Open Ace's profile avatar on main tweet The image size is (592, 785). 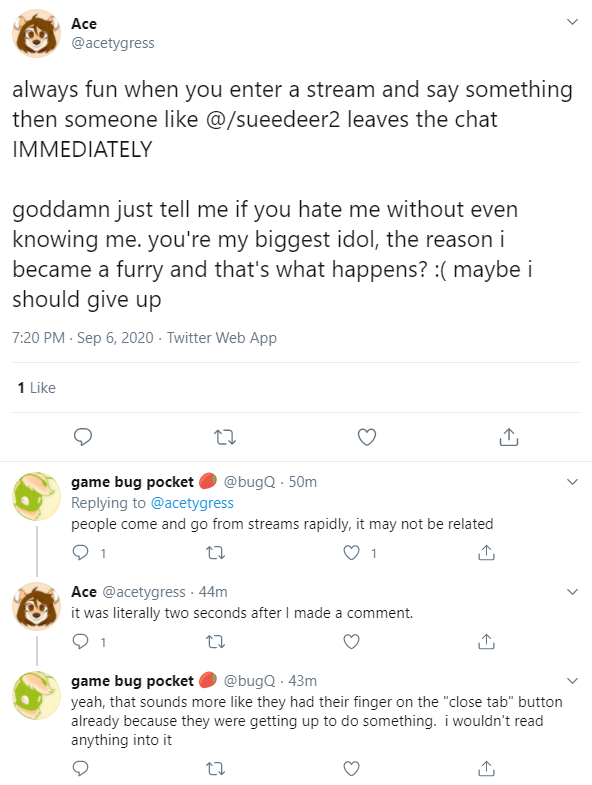[36, 34]
